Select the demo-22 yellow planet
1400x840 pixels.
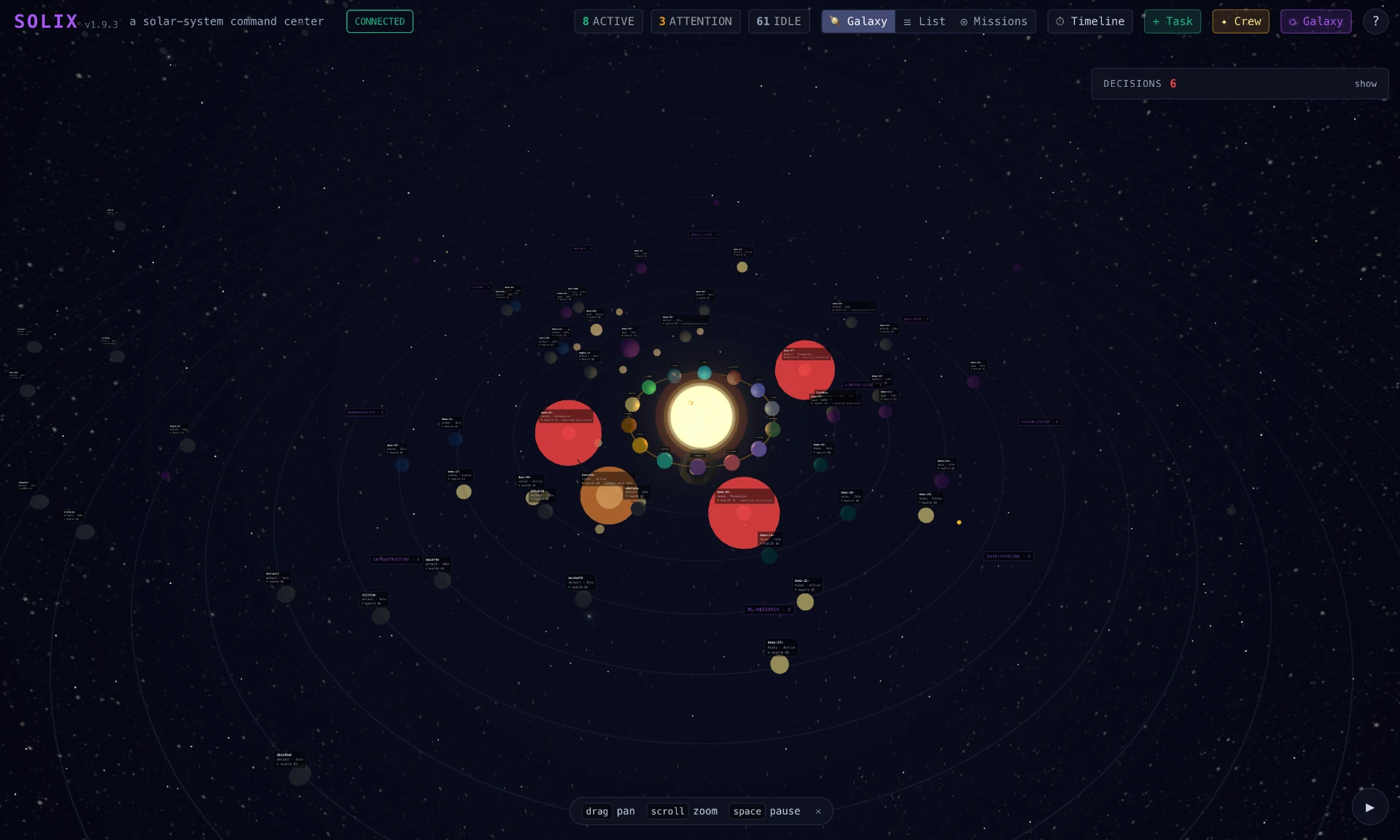pos(805,602)
